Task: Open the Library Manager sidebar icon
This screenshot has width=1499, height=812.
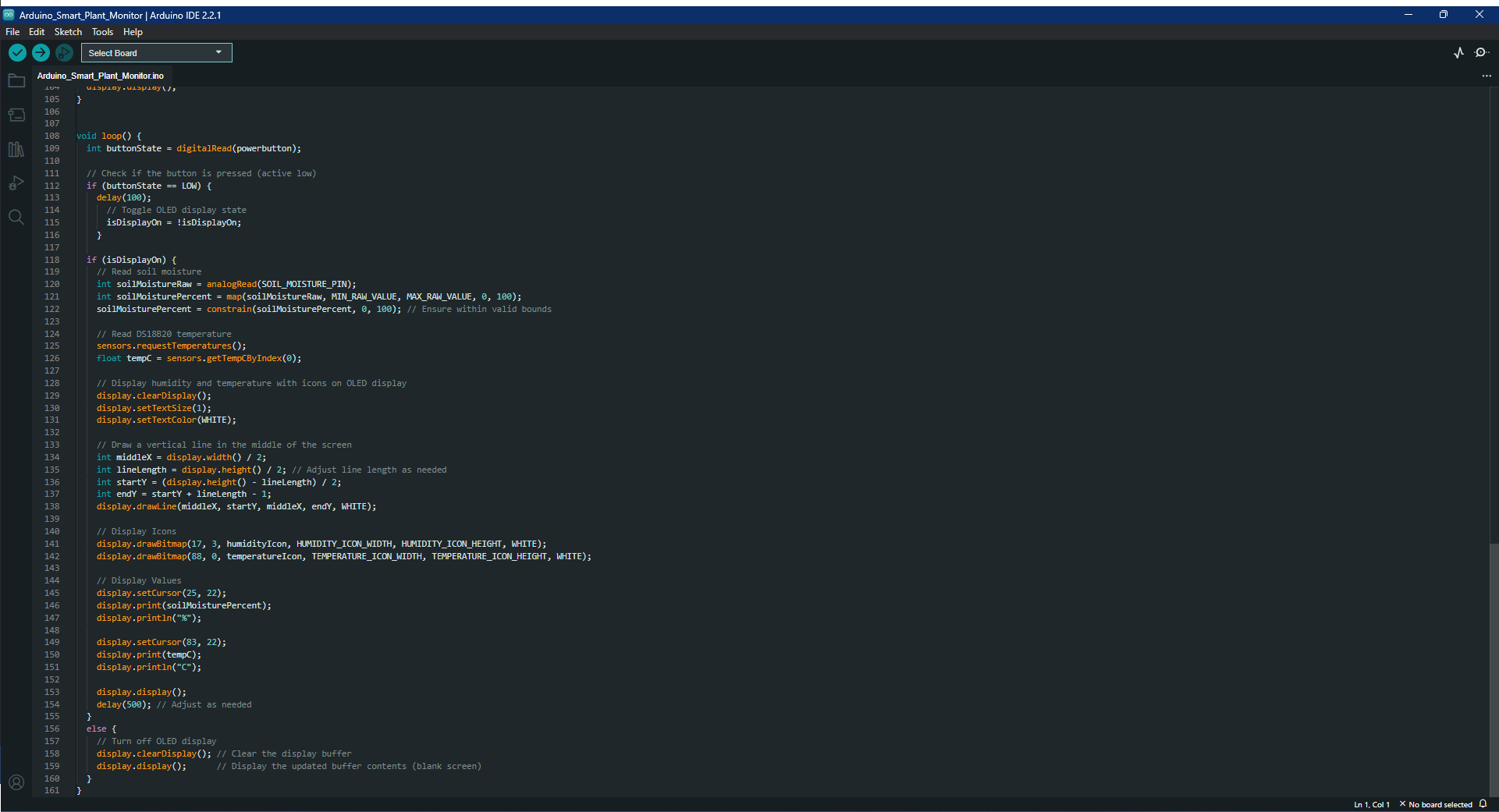Action: [x=16, y=149]
